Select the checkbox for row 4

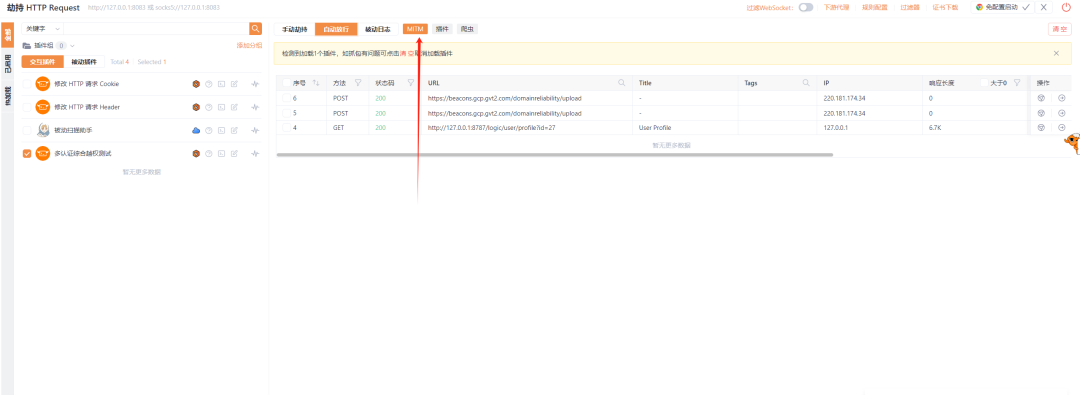287,128
